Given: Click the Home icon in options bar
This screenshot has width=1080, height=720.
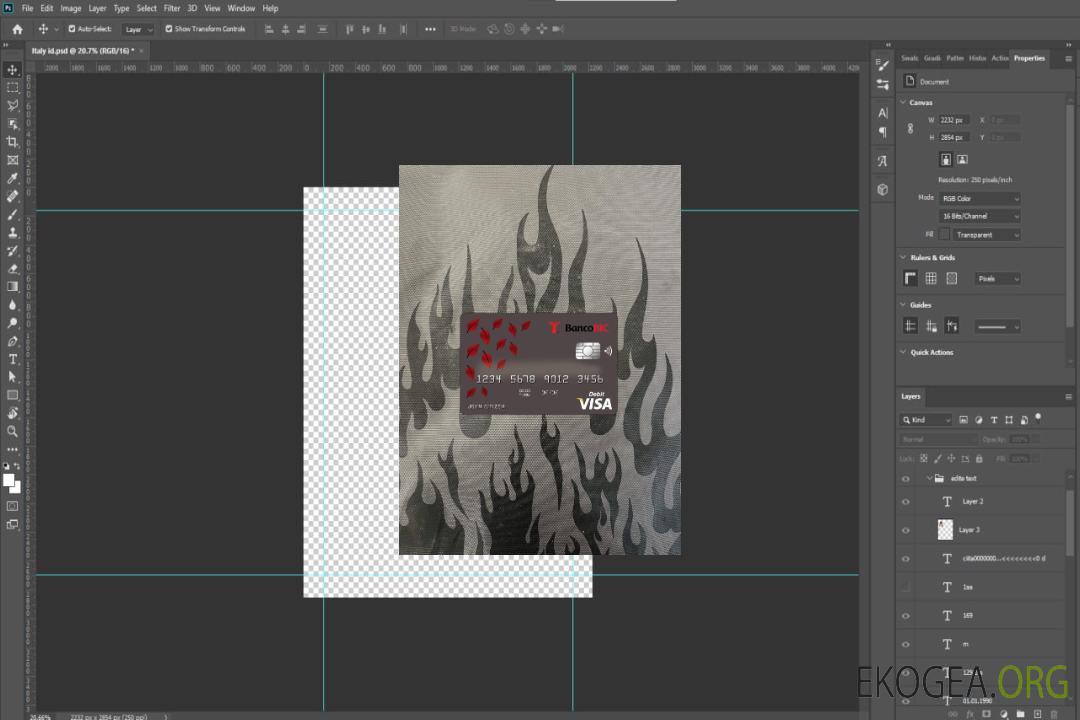Looking at the screenshot, I should coord(17,29).
